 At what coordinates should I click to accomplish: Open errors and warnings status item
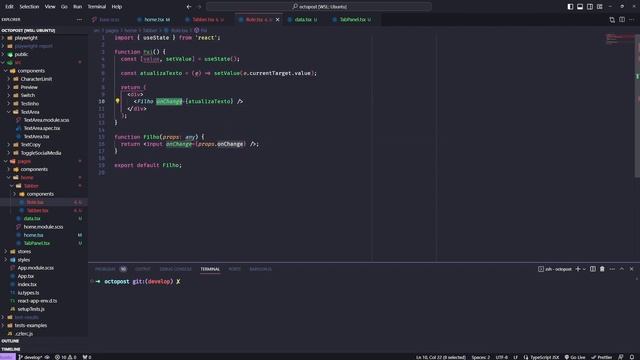(66, 357)
